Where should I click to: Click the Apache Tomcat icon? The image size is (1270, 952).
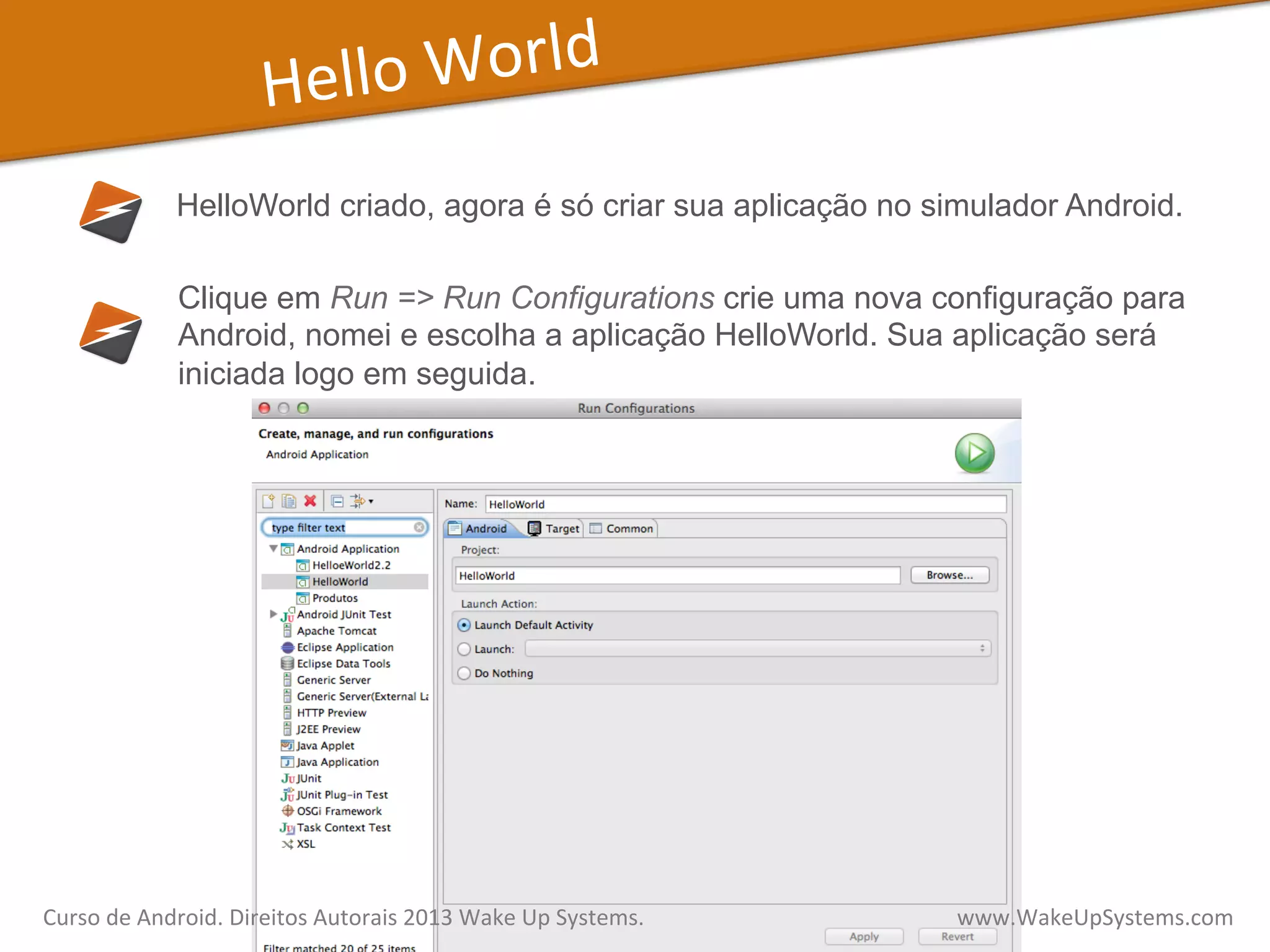(287, 631)
